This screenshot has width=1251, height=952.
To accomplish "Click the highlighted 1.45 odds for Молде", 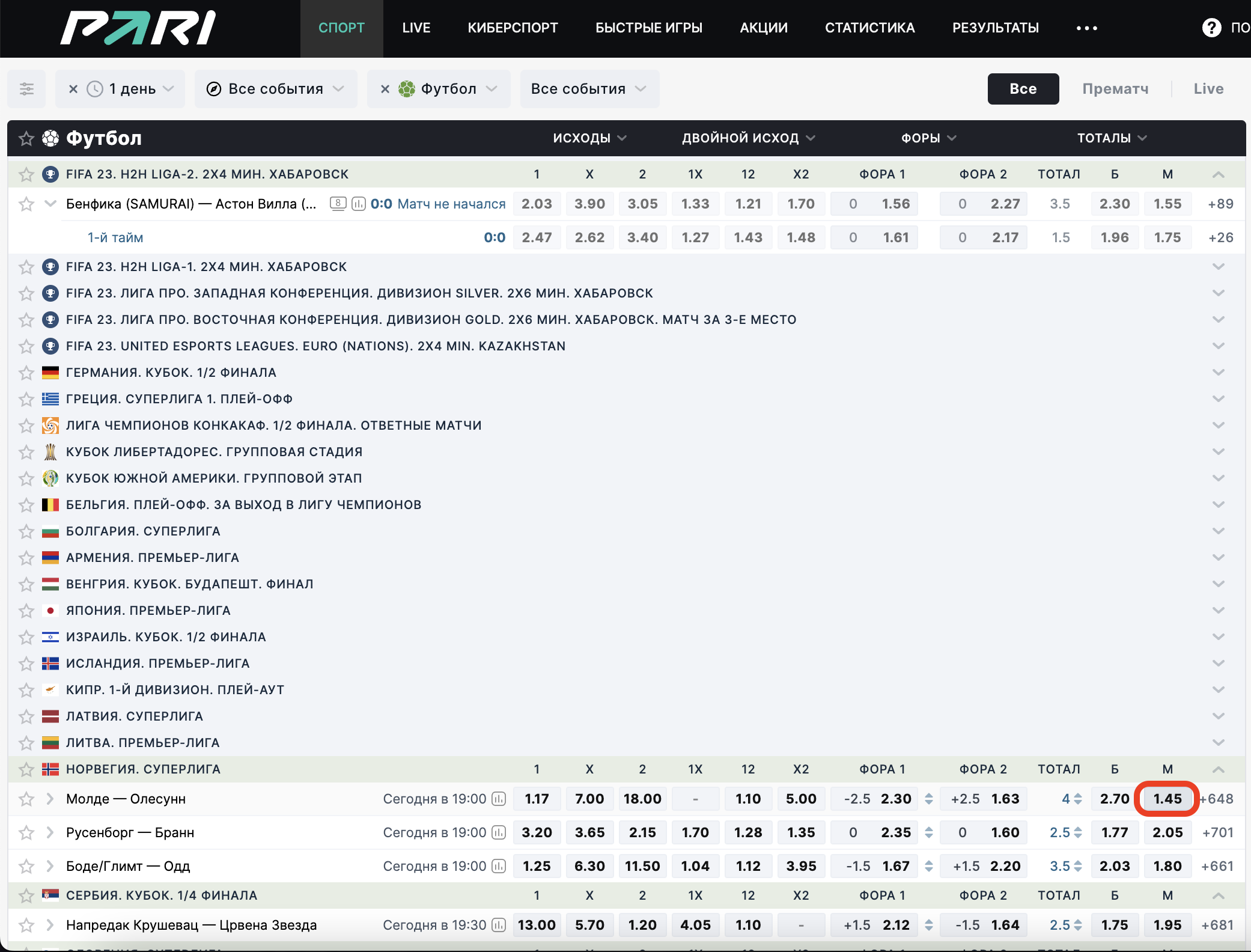I will click(x=1167, y=799).
